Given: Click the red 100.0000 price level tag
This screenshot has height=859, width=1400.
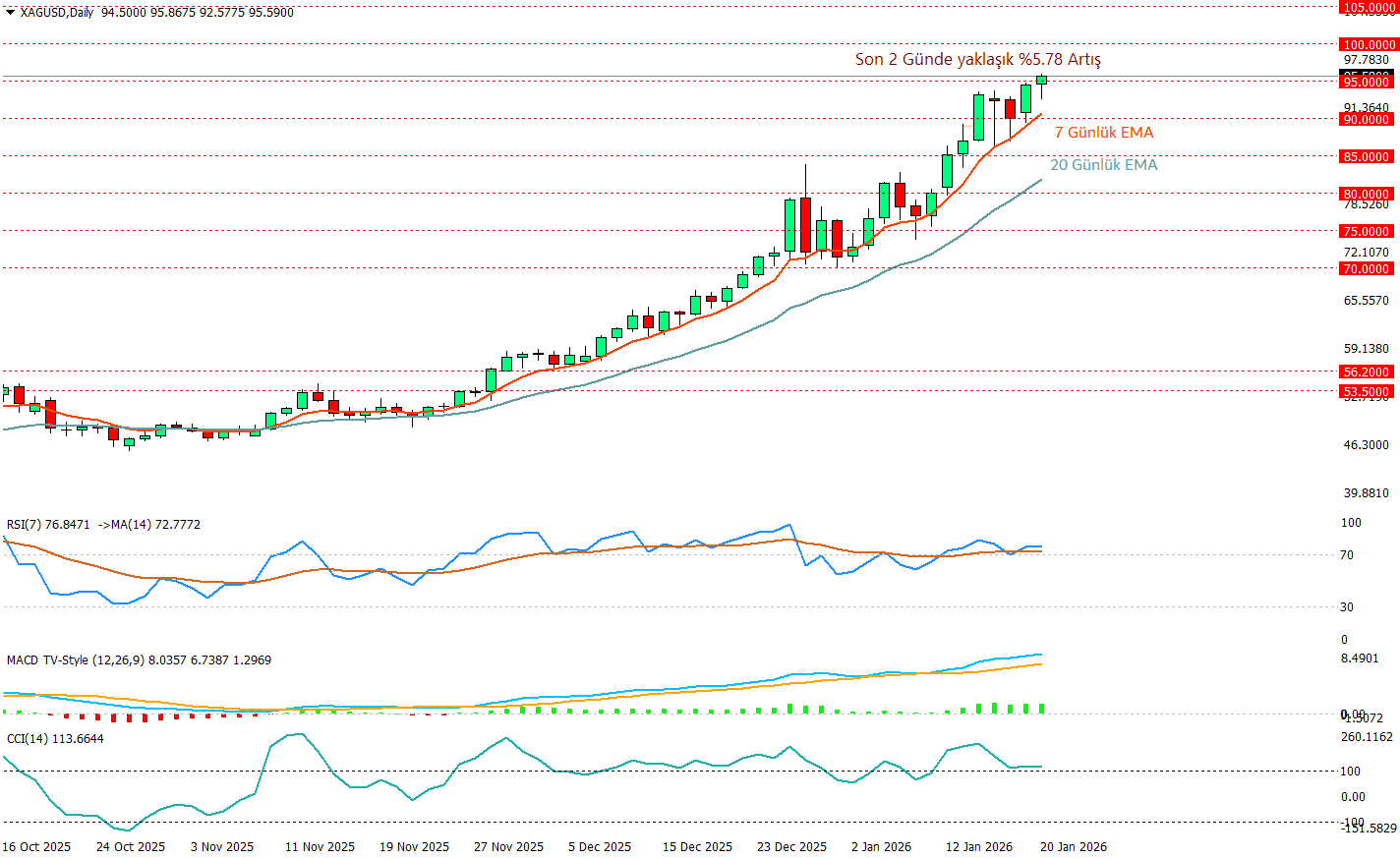Looking at the screenshot, I should (1369, 44).
